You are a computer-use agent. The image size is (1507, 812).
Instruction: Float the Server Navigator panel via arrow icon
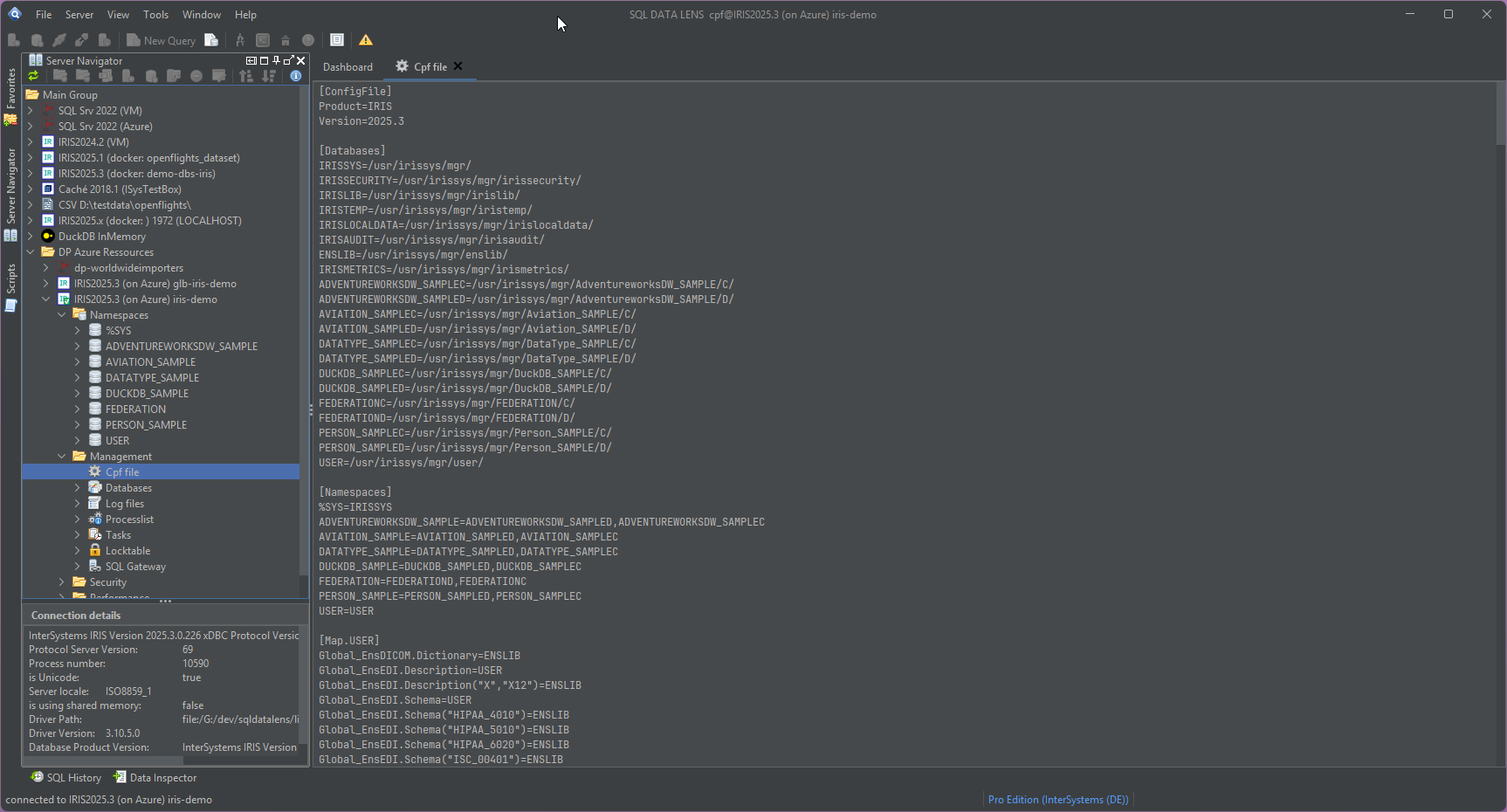pos(288,60)
